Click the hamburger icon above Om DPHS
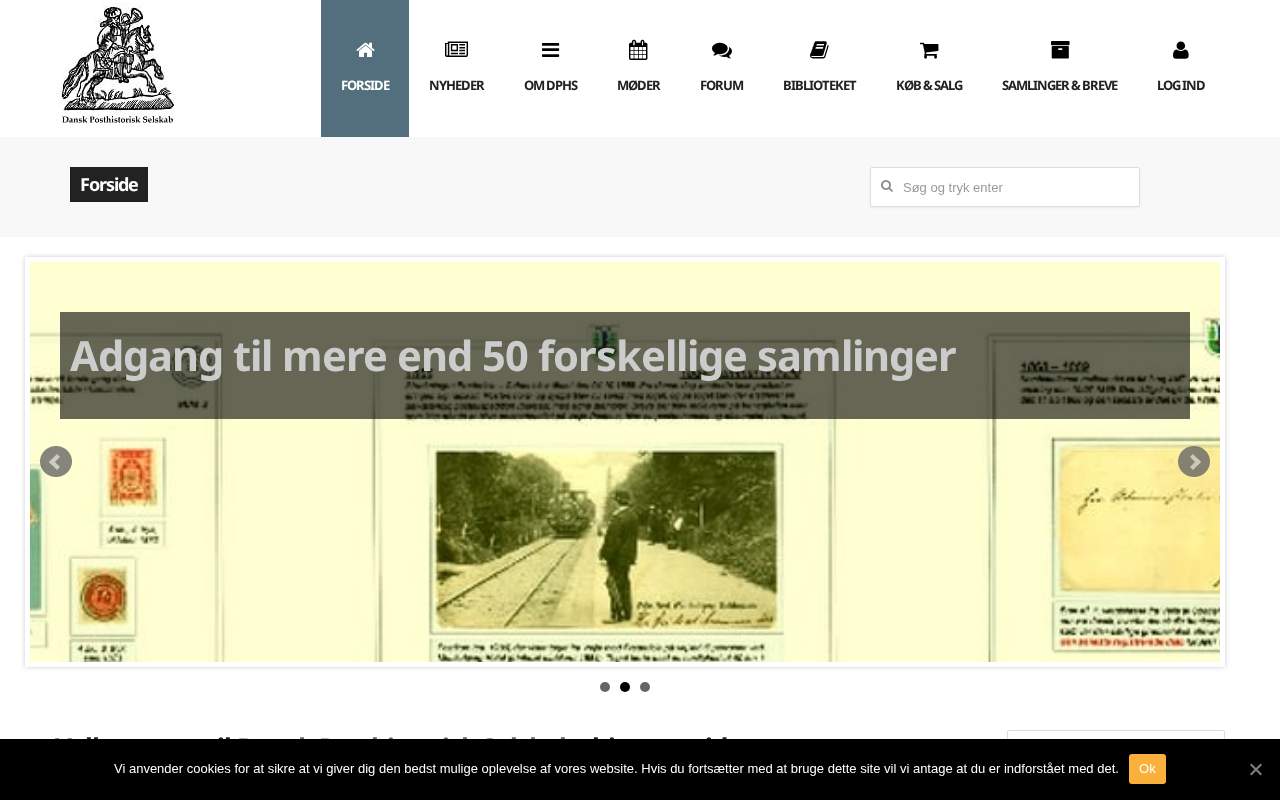 550,50
